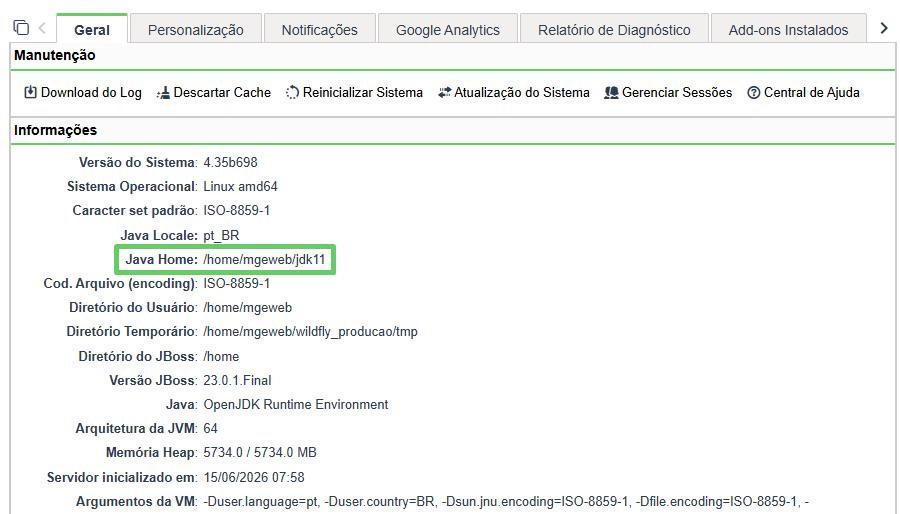Click the Diretório do JBoss /home value

pyautogui.click(x=221, y=356)
